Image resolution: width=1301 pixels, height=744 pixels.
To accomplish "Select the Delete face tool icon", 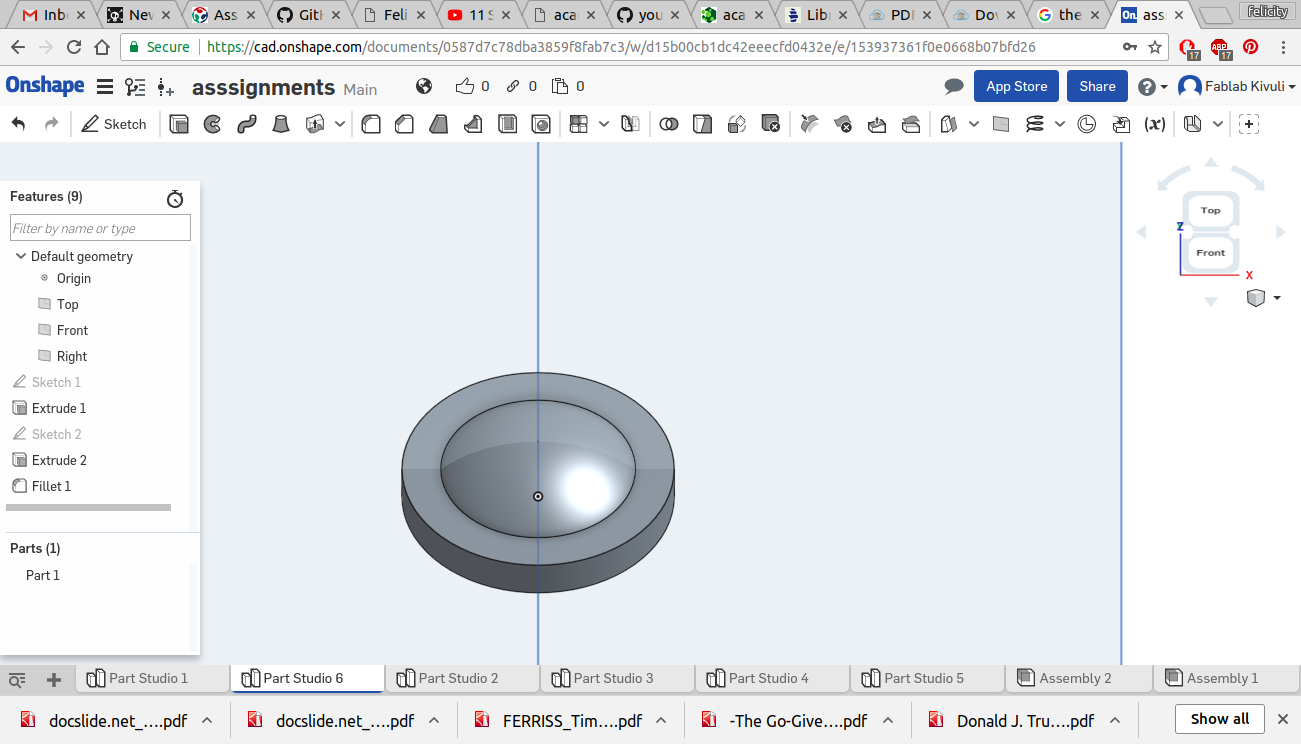I will pyautogui.click(x=843, y=124).
